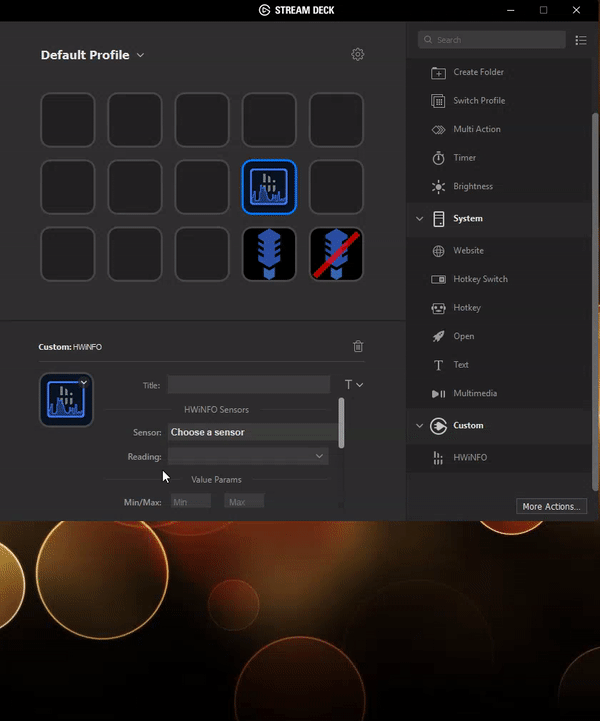Open the profile settings gear icon

357,54
